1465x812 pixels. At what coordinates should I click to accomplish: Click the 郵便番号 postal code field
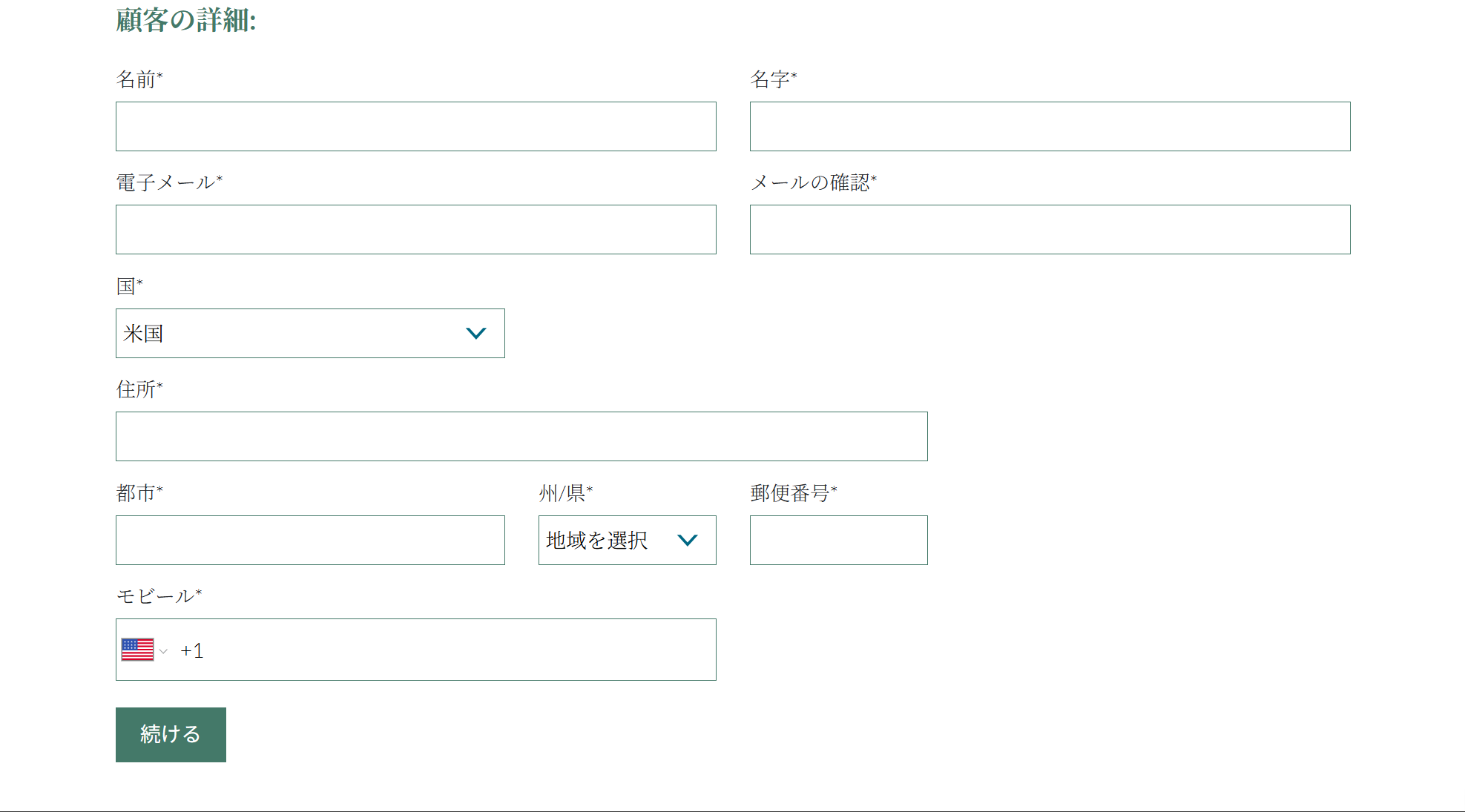click(x=838, y=540)
